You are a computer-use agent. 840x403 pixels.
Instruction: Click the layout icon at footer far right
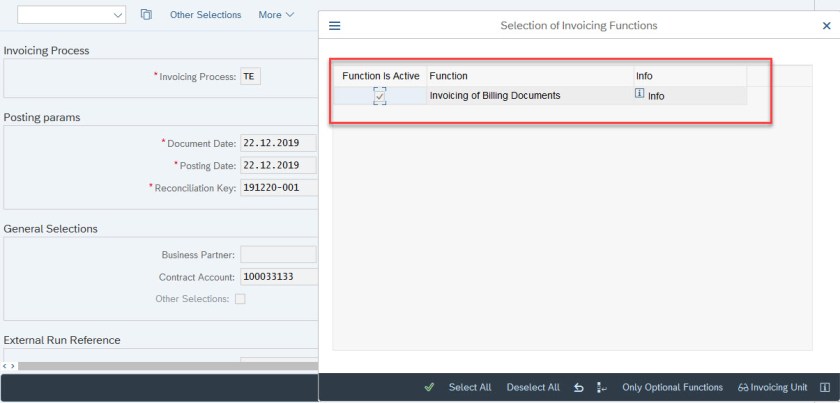pyautogui.click(x=824, y=388)
